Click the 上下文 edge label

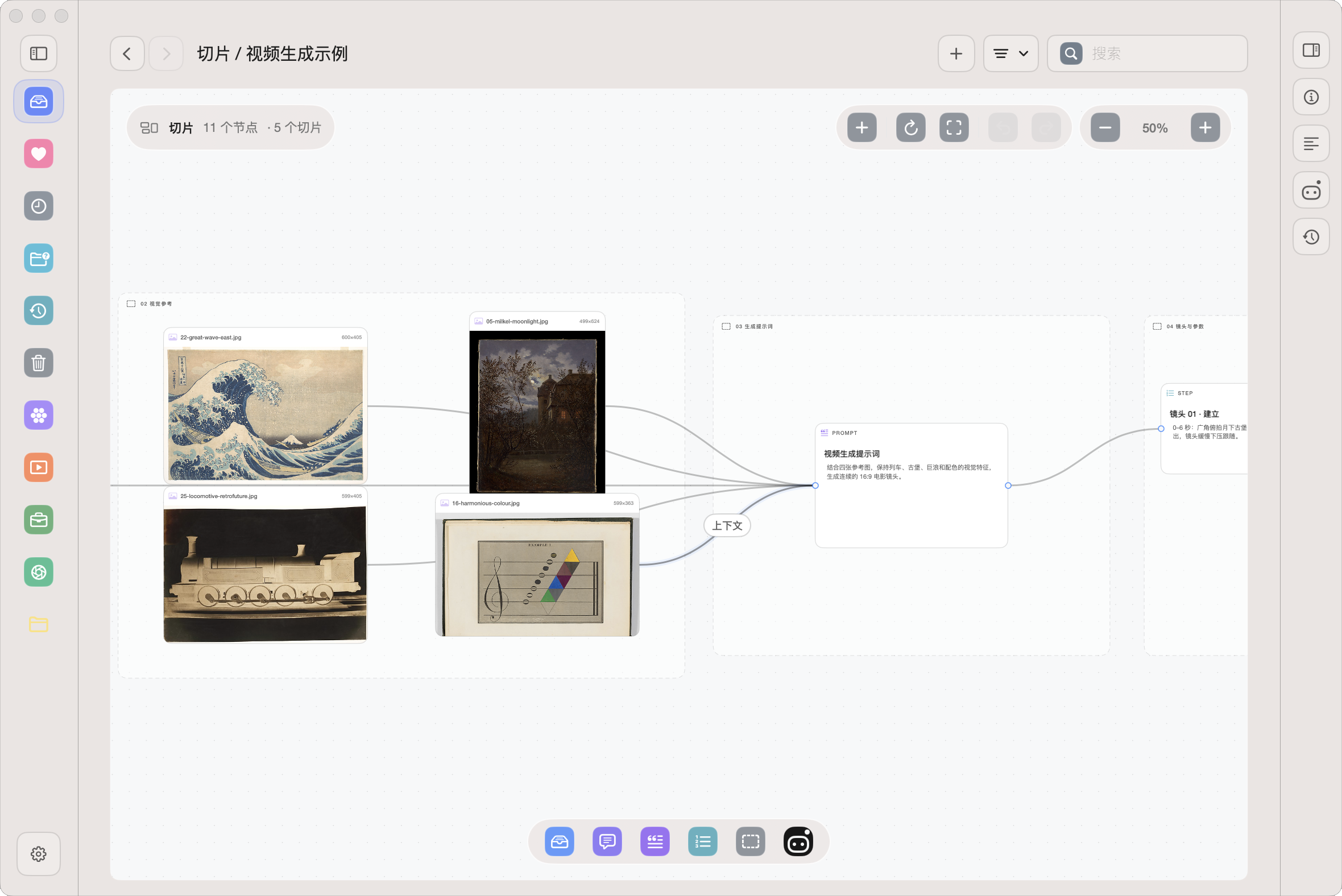(726, 526)
